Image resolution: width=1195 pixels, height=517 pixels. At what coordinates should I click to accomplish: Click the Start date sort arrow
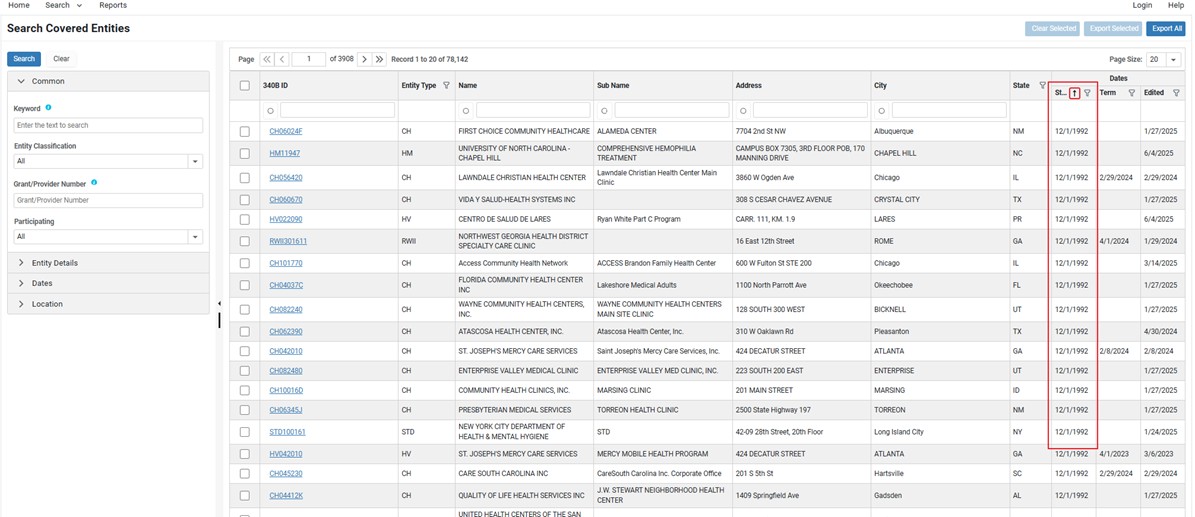pos(1074,93)
